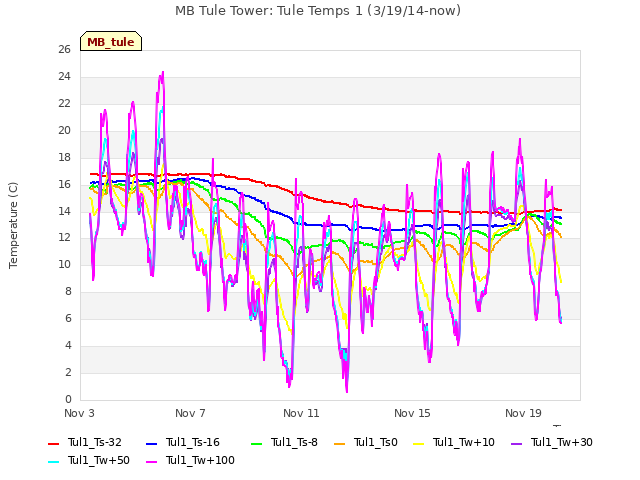Click the green Tul1_Ts-8 color swatch

256,444
